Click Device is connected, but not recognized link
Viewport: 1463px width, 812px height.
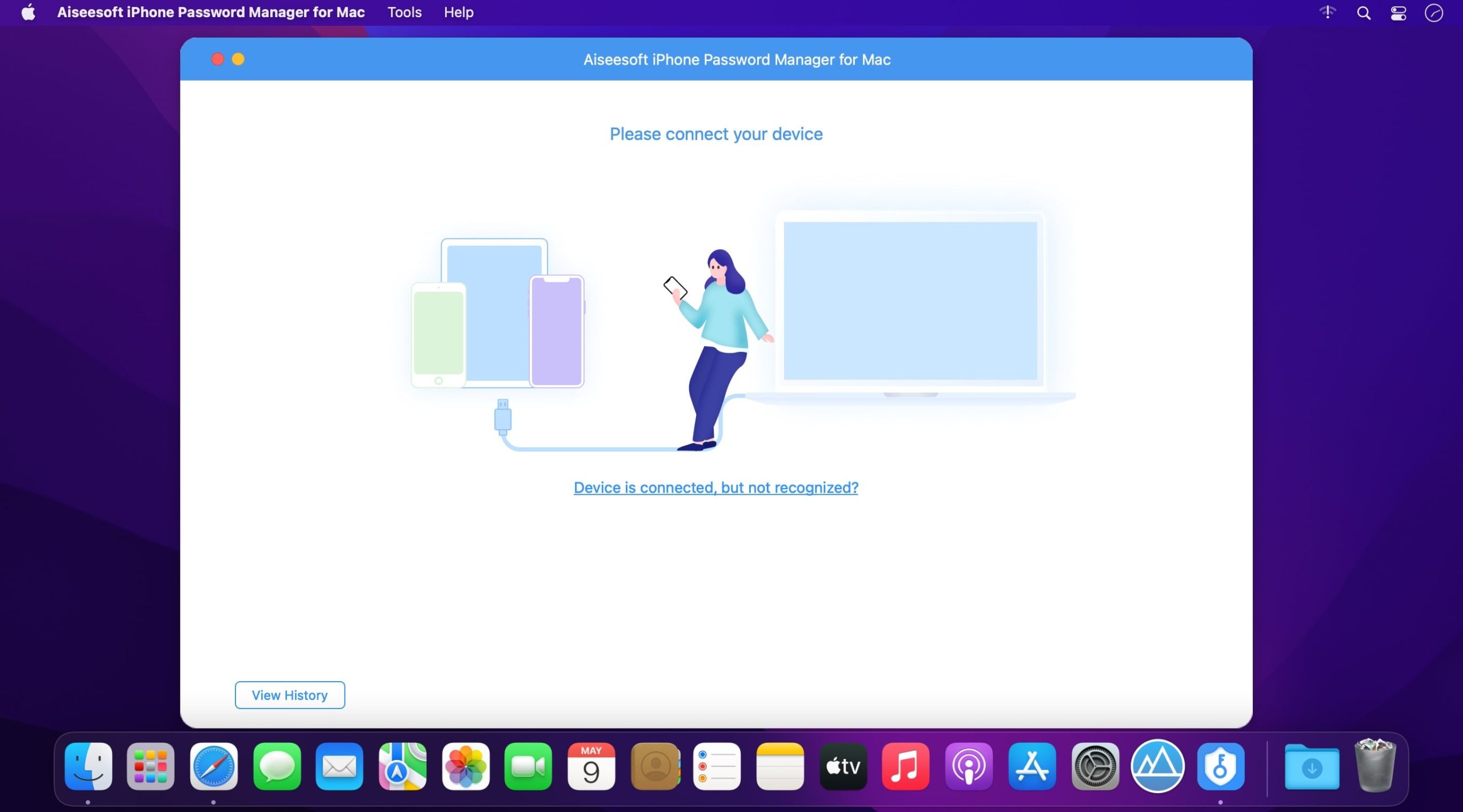coord(716,487)
